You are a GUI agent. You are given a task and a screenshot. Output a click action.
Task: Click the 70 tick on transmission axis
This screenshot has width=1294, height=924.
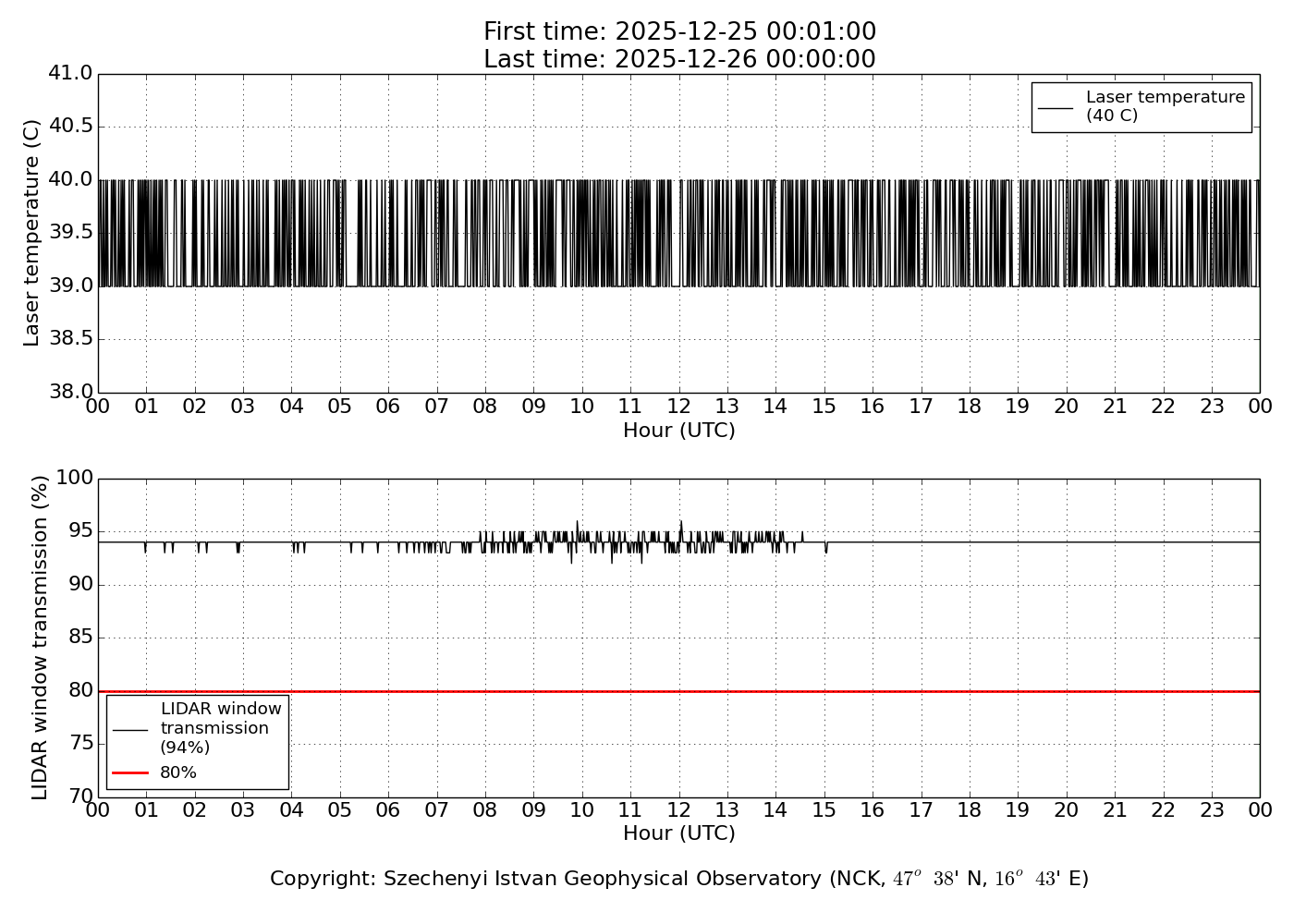[x=81, y=796]
